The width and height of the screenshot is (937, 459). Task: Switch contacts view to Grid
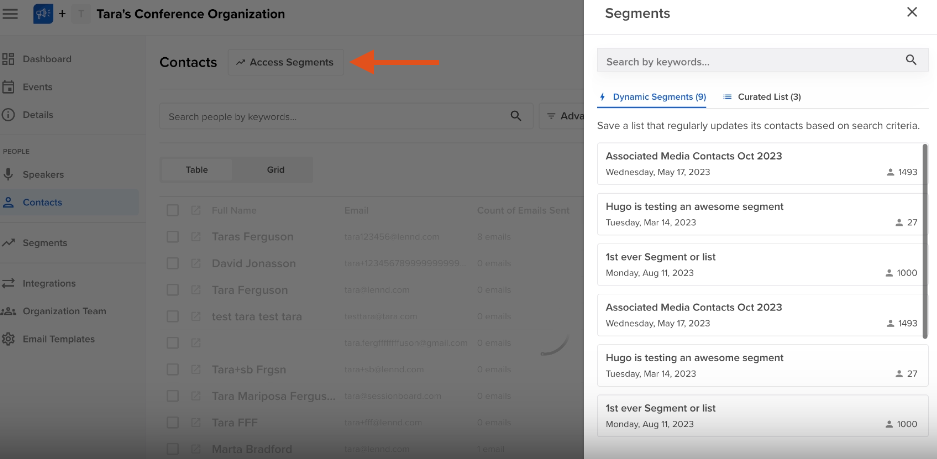coord(275,170)
